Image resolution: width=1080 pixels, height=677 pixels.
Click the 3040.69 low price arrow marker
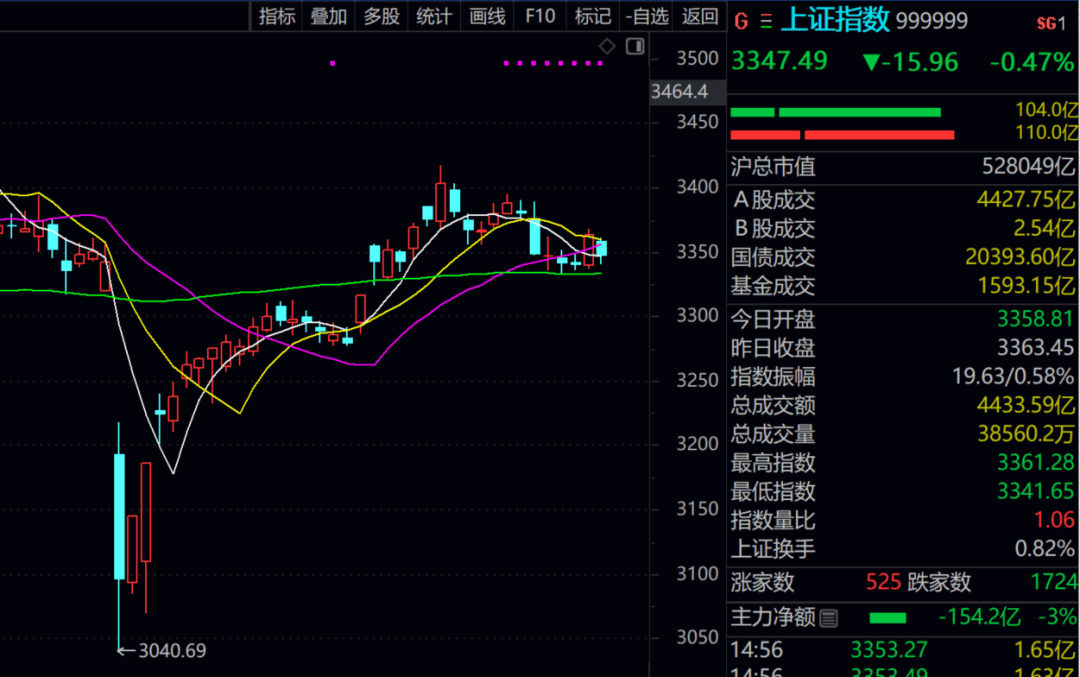coord(161,650)
